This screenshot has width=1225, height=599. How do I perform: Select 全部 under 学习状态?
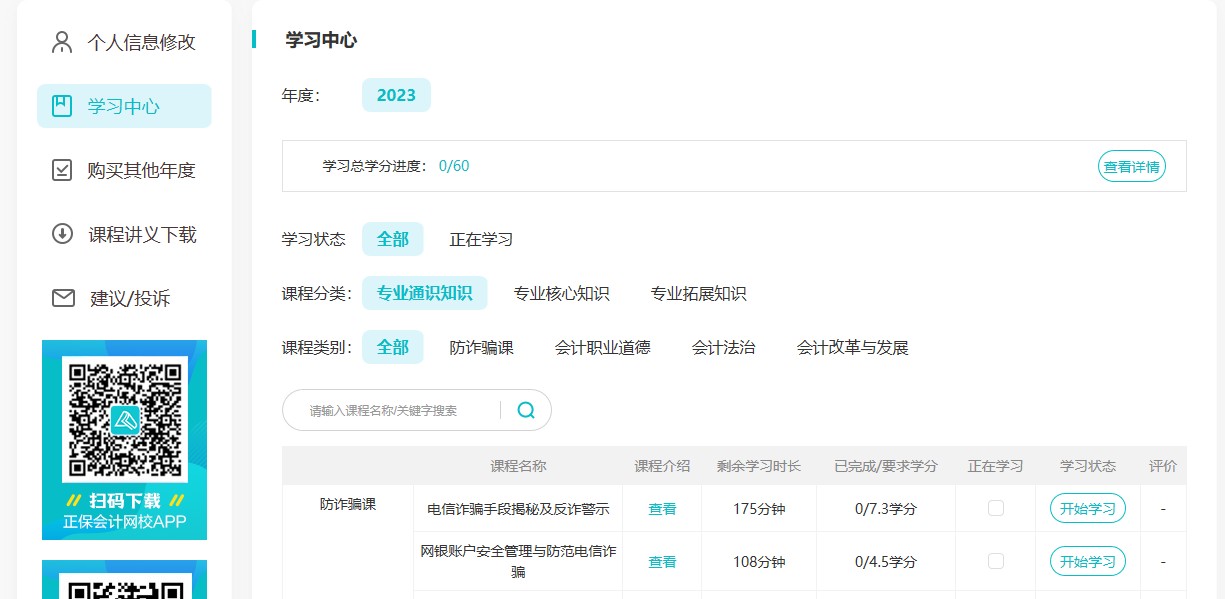[393, 239]
